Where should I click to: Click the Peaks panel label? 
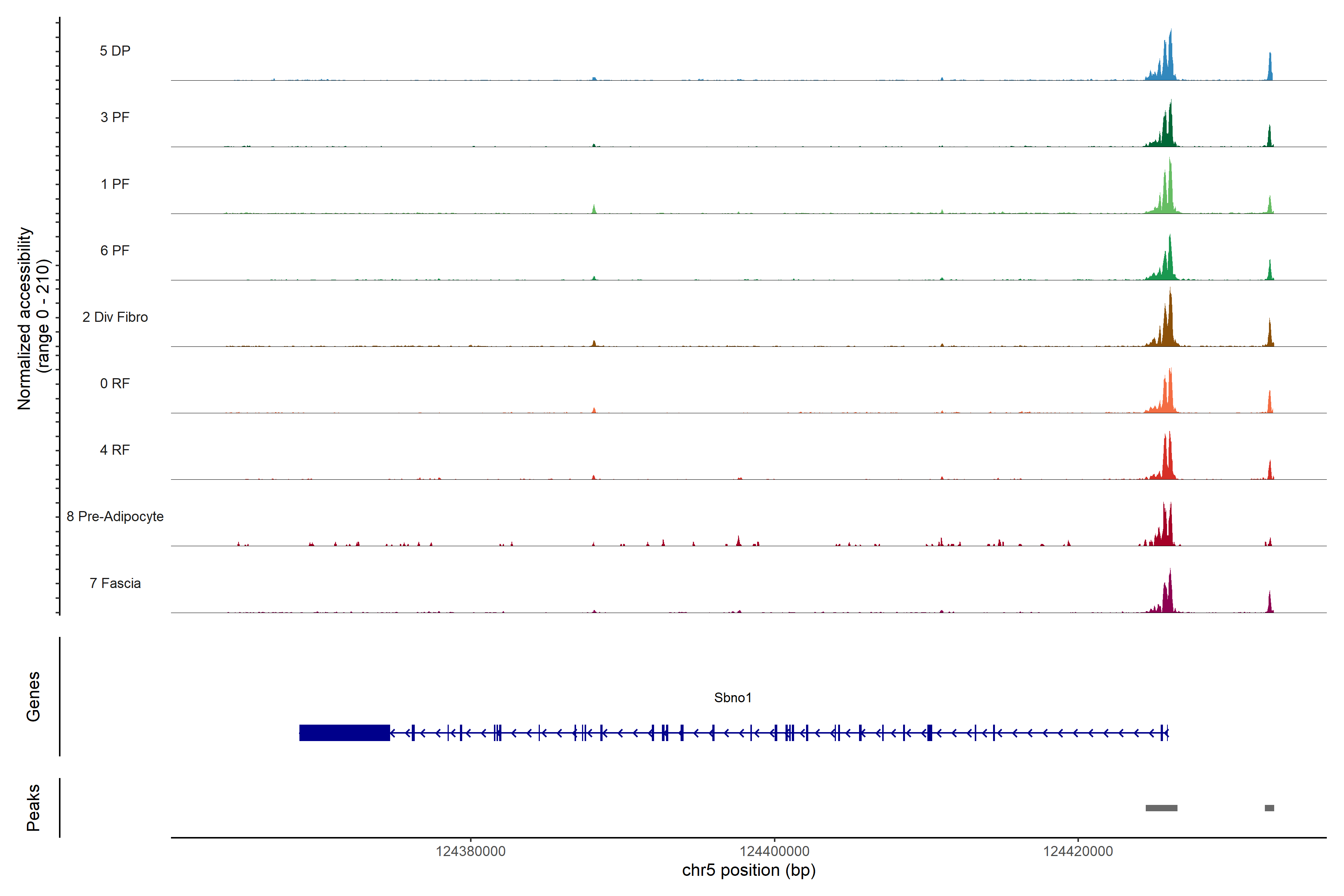[x=33, y=808]
